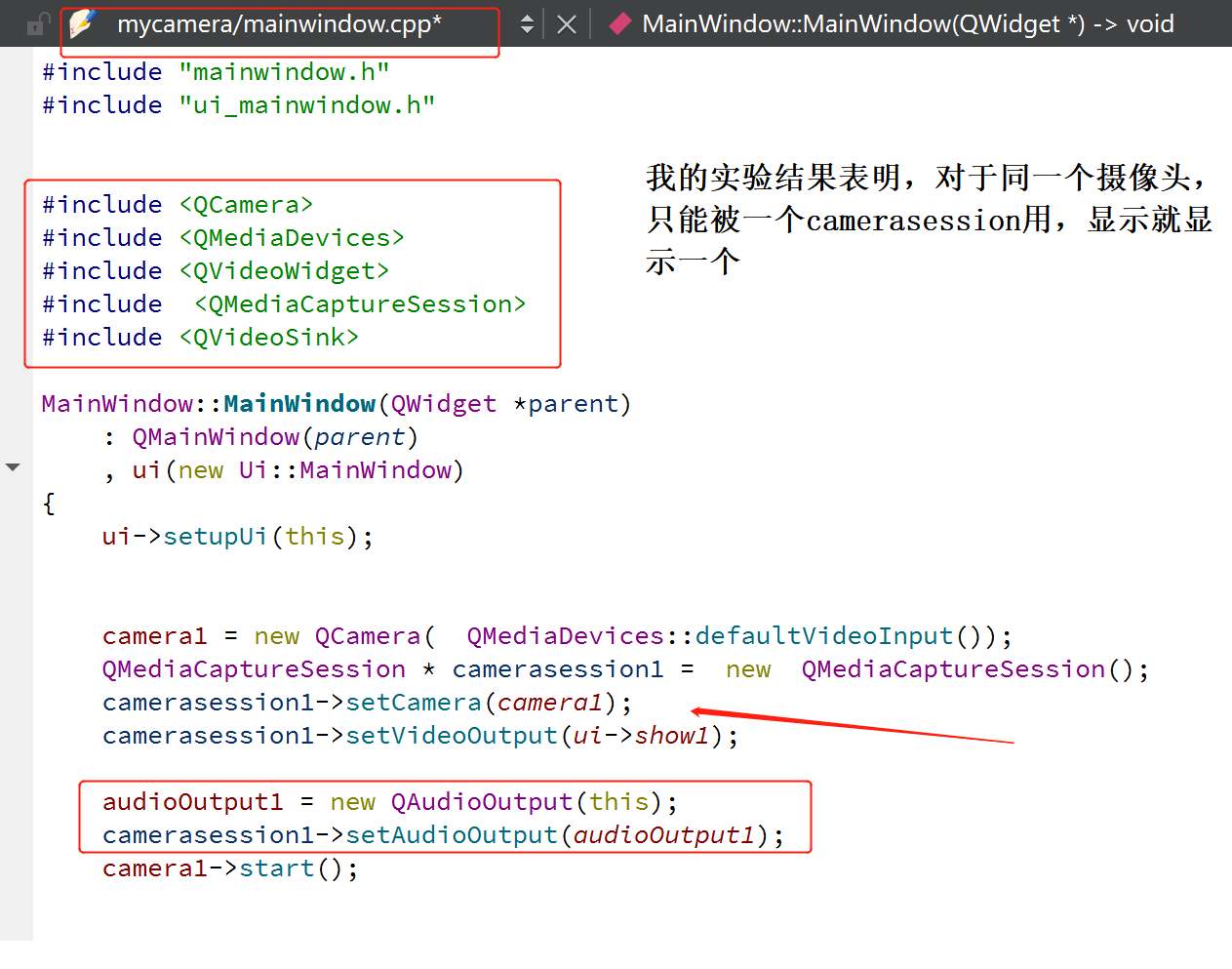Viewport: 1232px width, 969px height.
Task: Click the setVideoOutput(ui->show1) call
Action: pos(535,736)
